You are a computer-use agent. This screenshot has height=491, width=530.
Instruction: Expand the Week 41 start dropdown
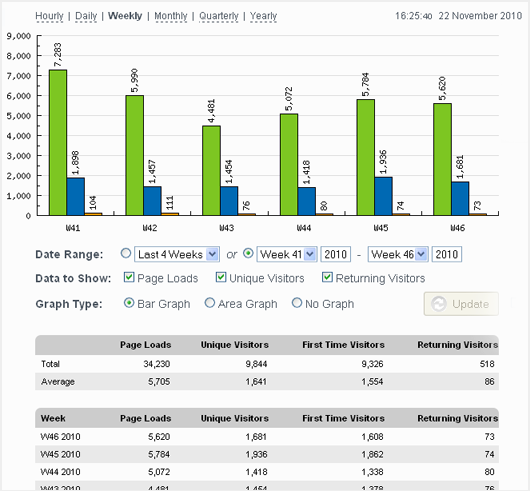(x=287, y=254)
